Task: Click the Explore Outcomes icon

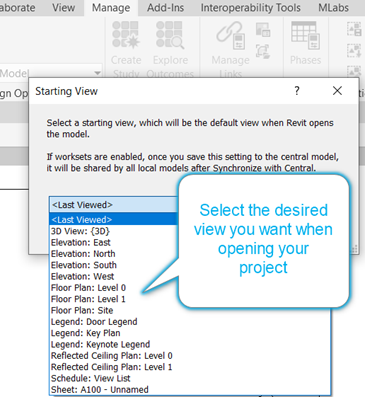Action: [x=170, y=34]
